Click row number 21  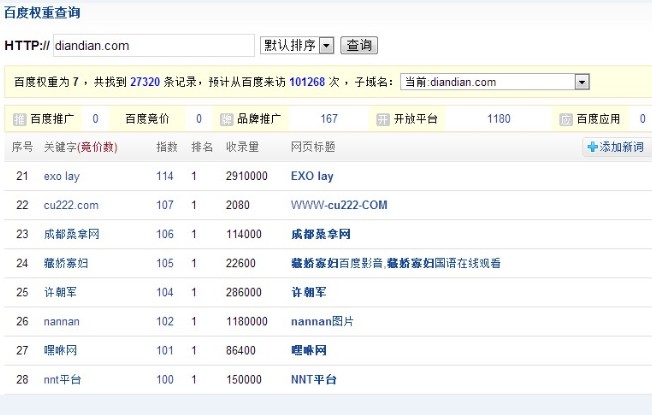coord(22,176)
